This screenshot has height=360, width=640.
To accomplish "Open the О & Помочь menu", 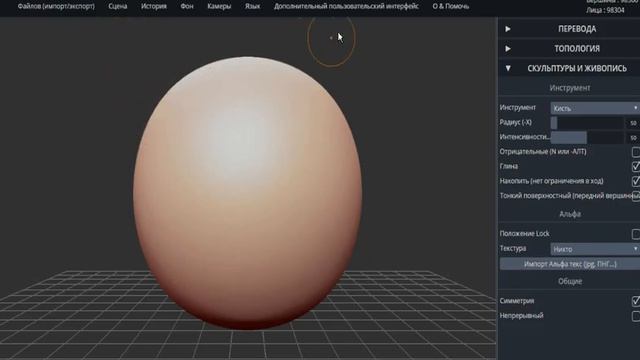I will [x=451, y=7].
